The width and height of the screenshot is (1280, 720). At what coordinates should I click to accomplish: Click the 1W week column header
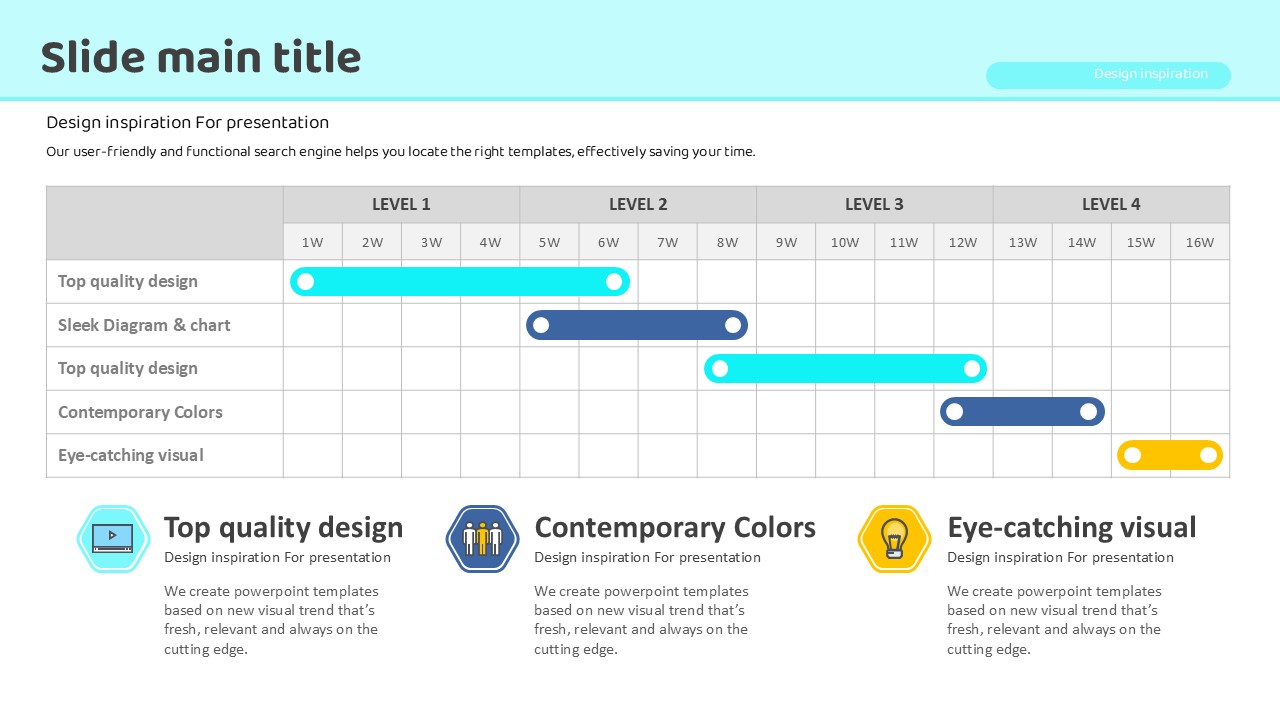pyautogui.click(x=313, y=242)
